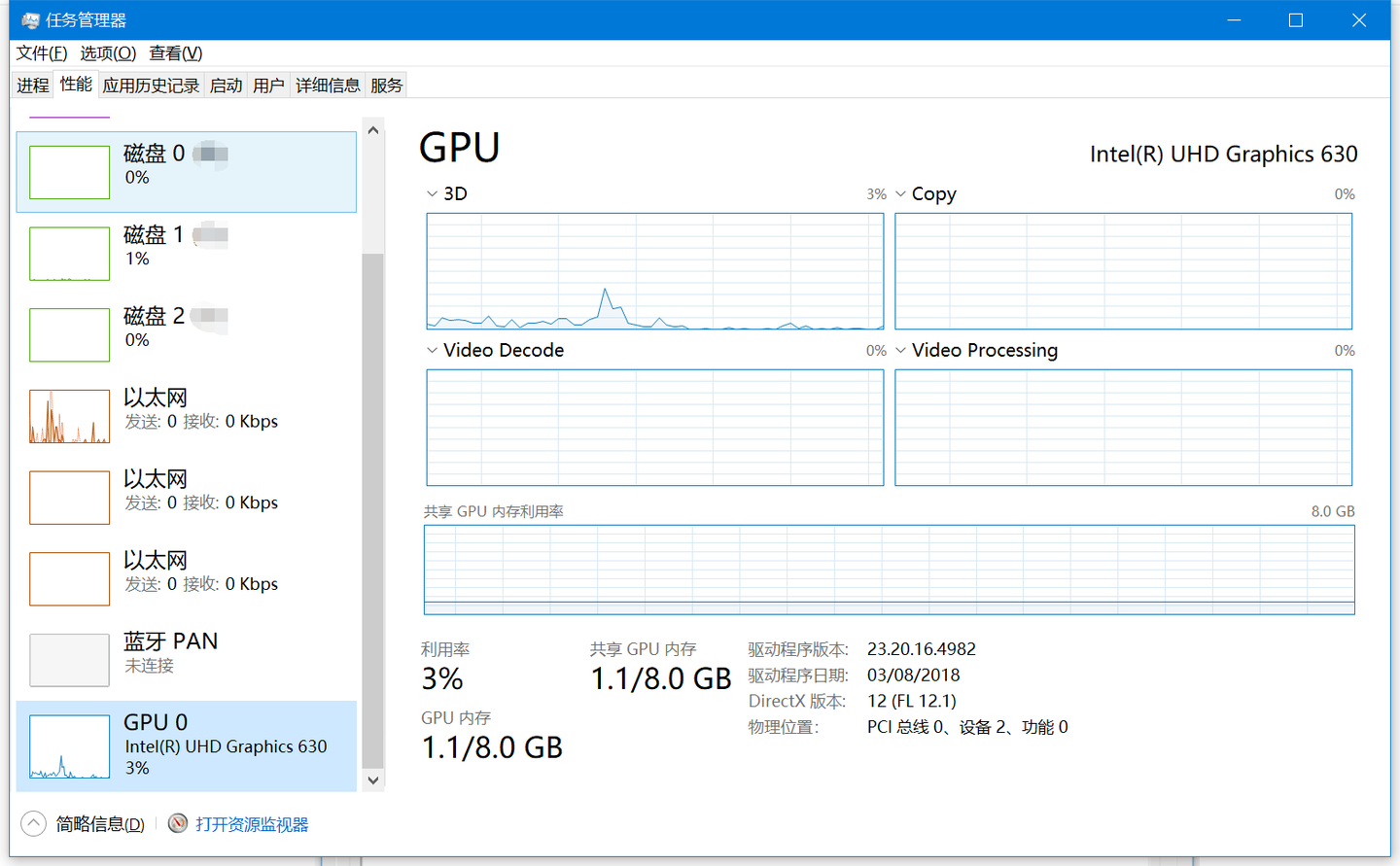Click the 打开资源监视器 link
This screenshot has width=1400, height=866.
(252, 824)
